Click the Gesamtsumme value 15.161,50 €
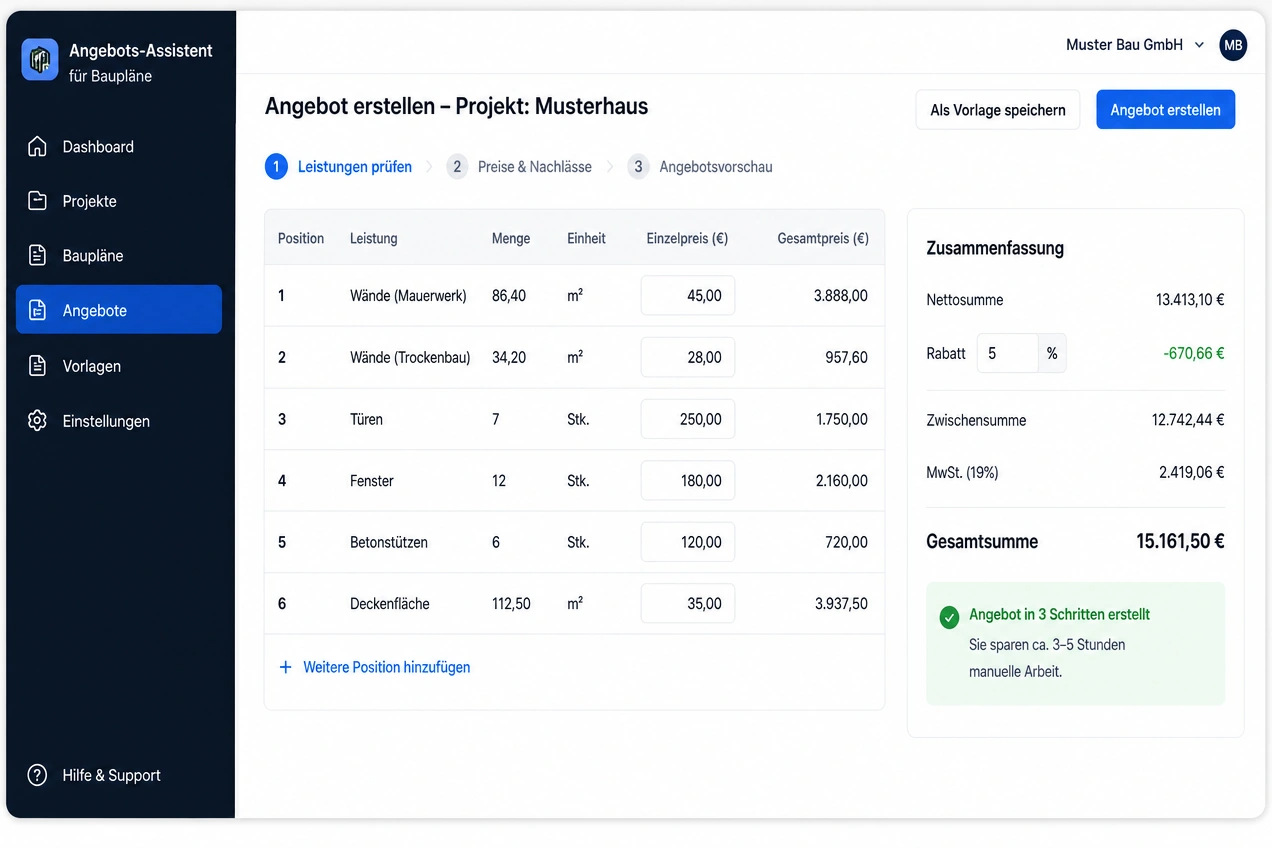 pos(1181,541)
